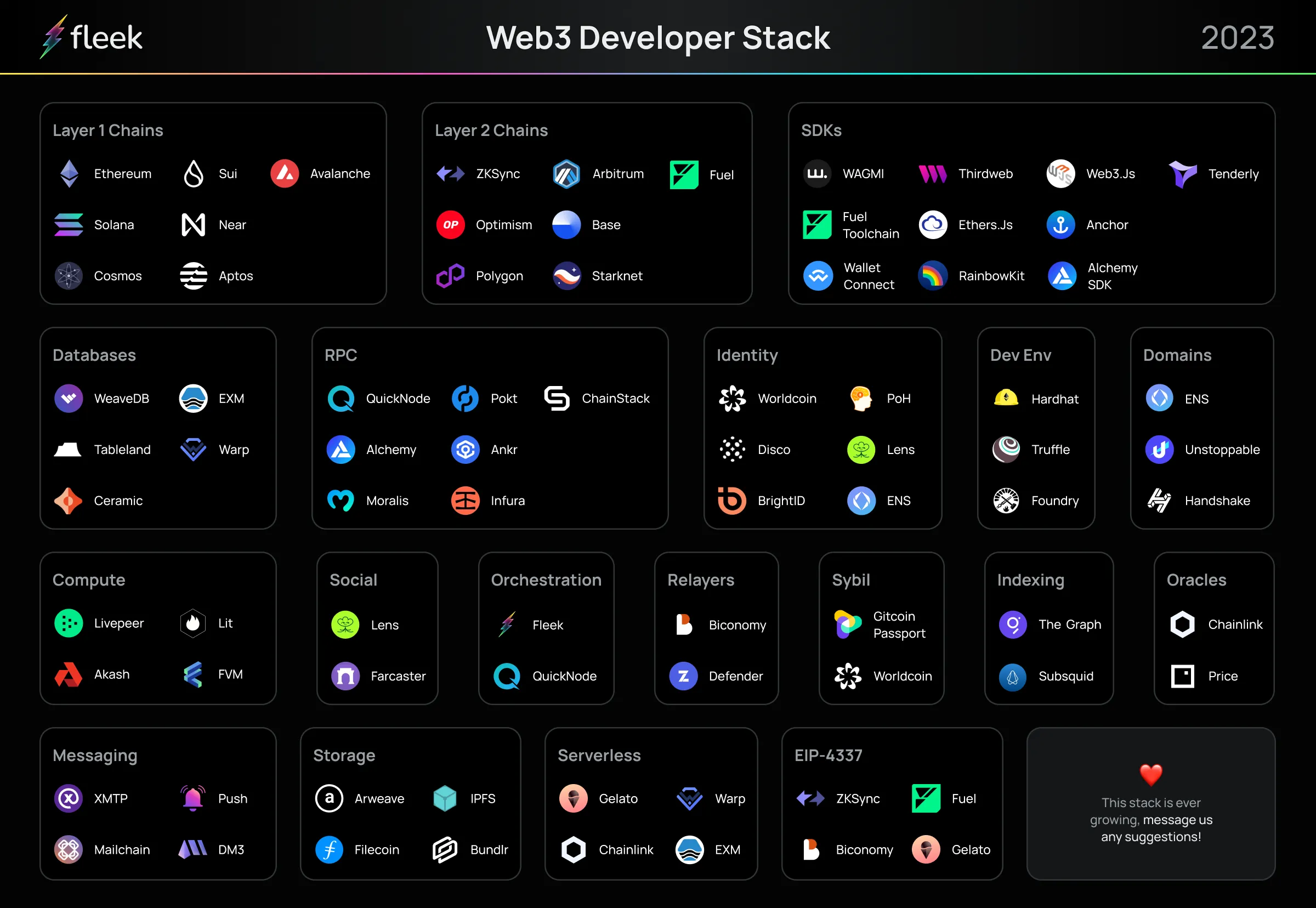Image resolution: width=1316 pixels, height=908 pixels.
Task: Click the Databases section heading
Action: click(94, 355)
